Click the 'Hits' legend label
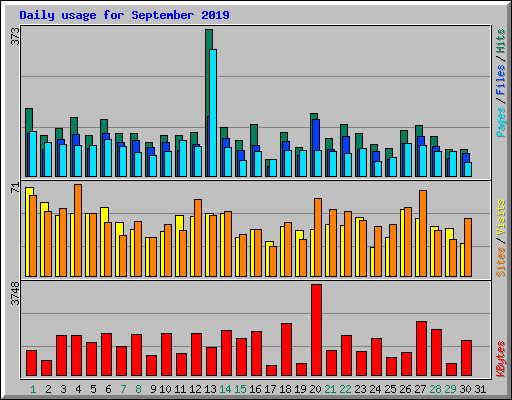Image resolution: width=512 pixels, height=400 pixels. pos(500,41)
